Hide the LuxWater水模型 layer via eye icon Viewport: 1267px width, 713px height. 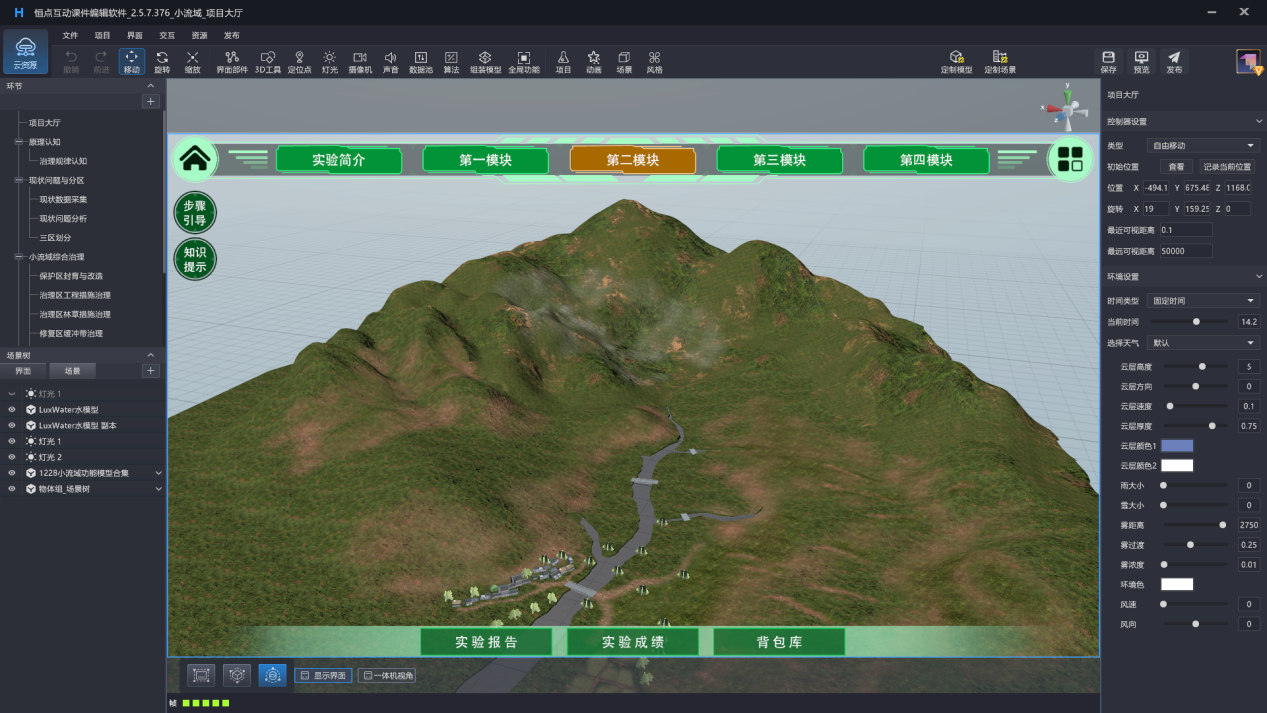12,410
